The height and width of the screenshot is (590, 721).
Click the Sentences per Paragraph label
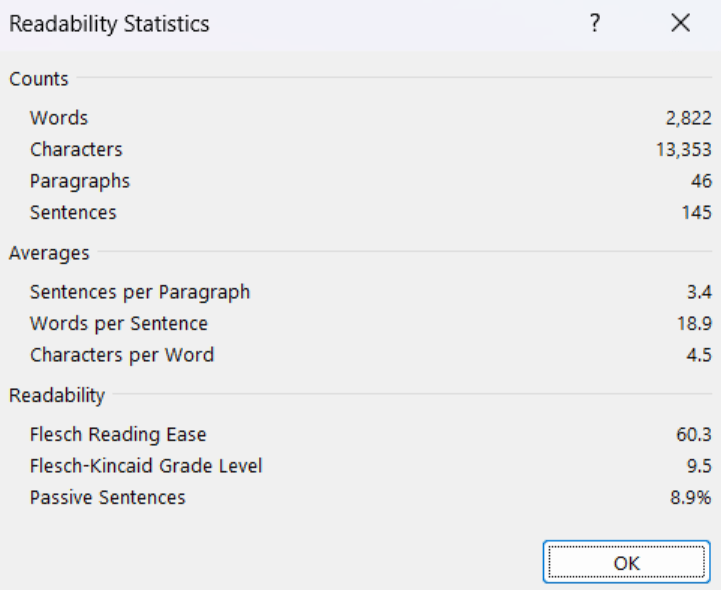(140, 293)
